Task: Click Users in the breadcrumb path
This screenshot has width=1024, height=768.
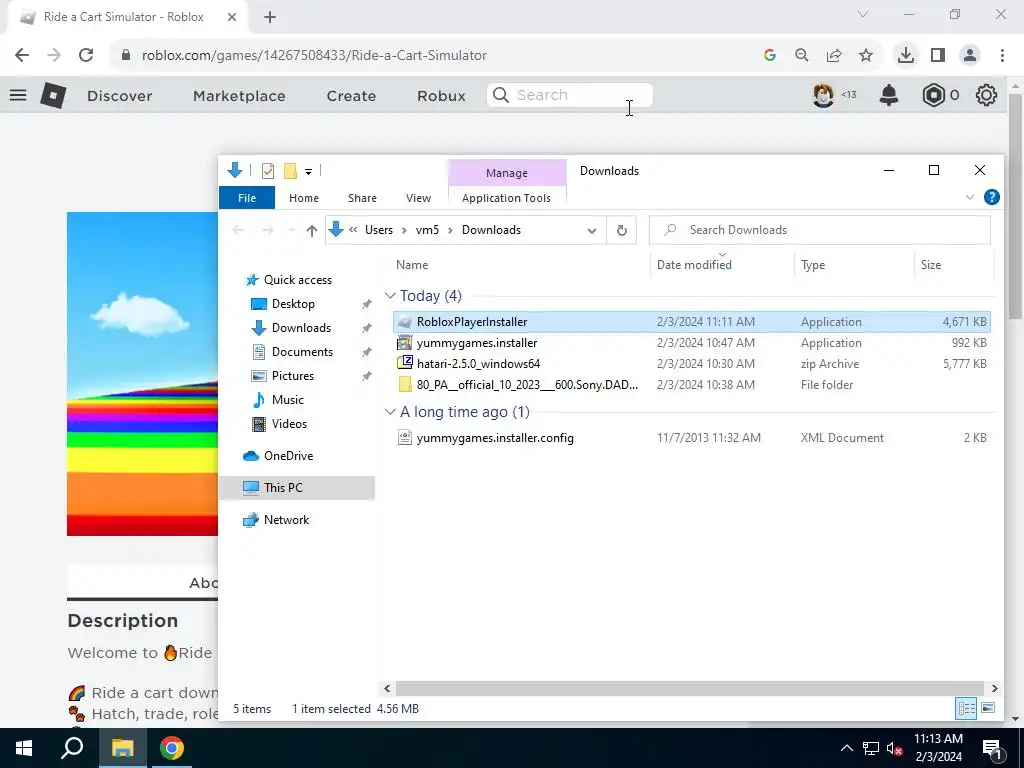Action: (x=379, y=231)
